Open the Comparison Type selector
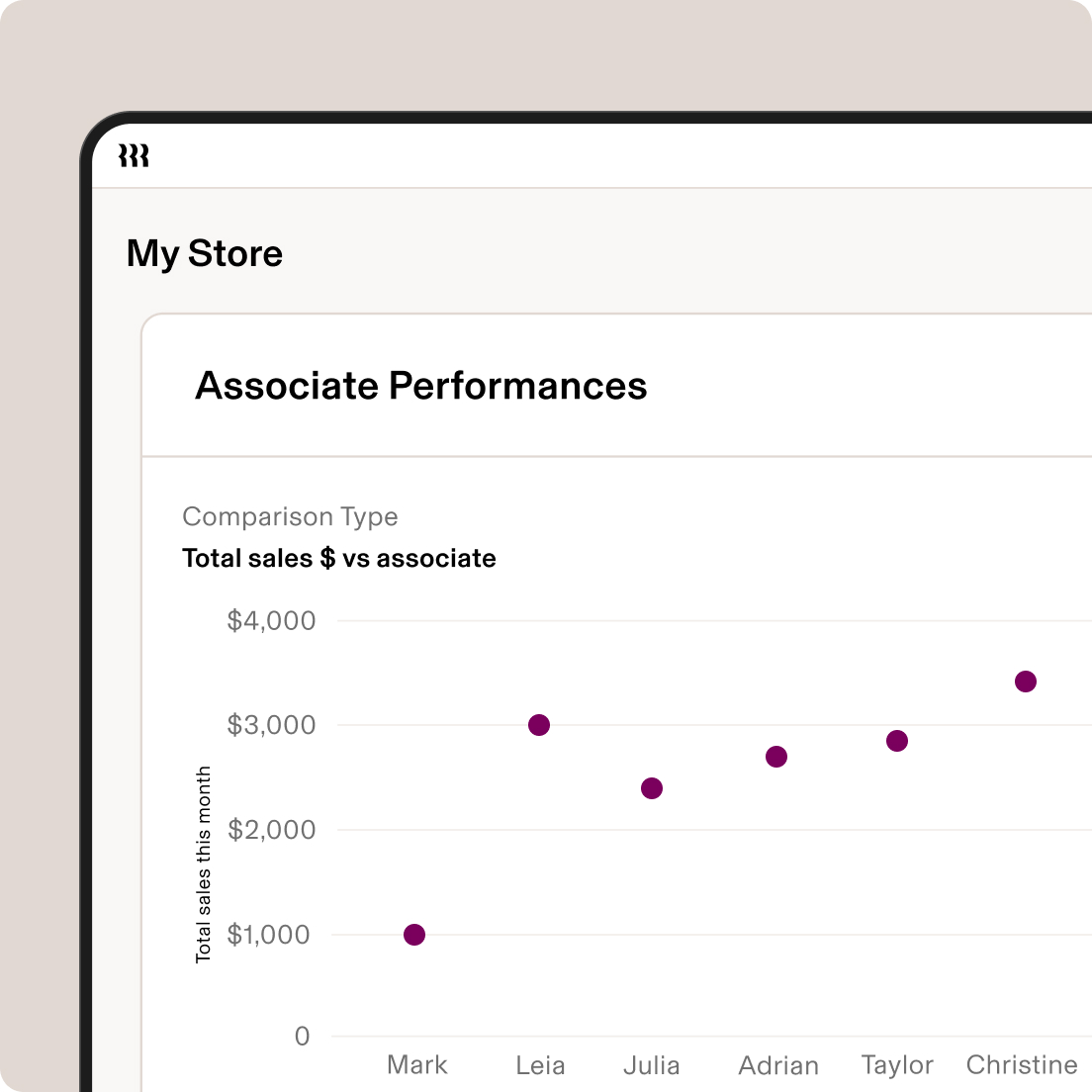The image size is (1092, 1092). pyautogui.click(x=290, y=516)
